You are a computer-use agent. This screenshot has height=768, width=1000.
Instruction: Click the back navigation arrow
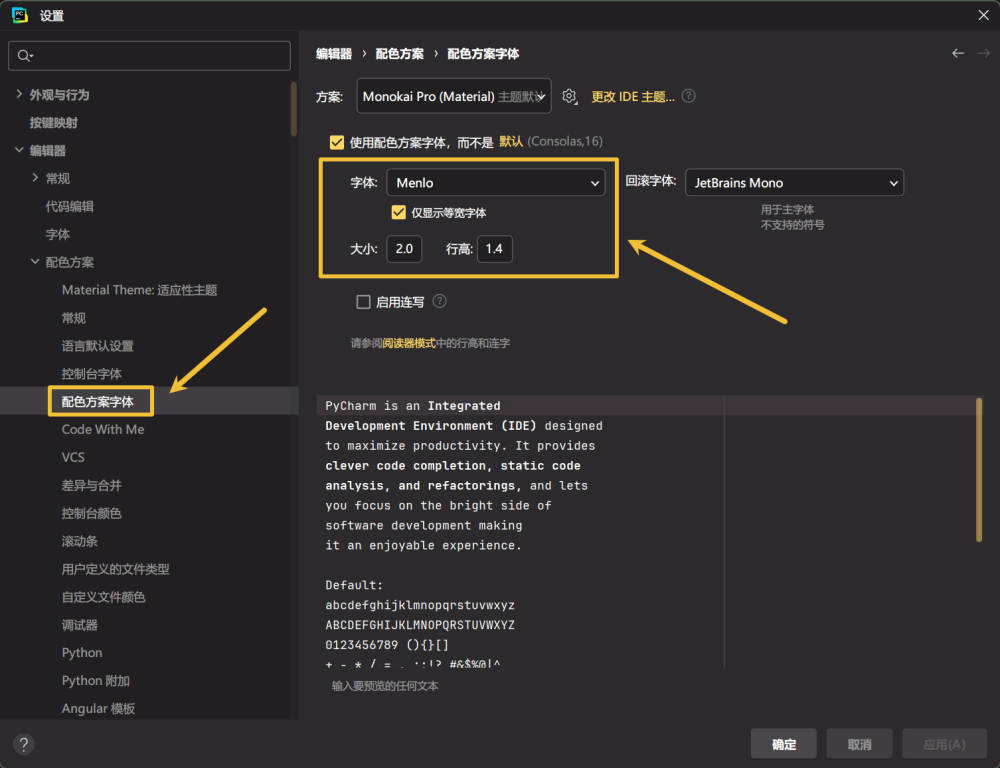tap(958, 53)
